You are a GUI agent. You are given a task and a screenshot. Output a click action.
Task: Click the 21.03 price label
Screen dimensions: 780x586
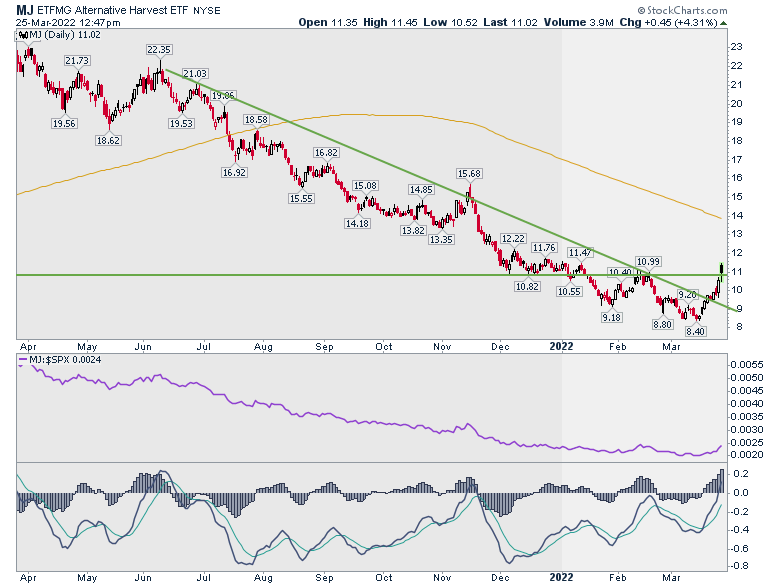tap(195, 73)
